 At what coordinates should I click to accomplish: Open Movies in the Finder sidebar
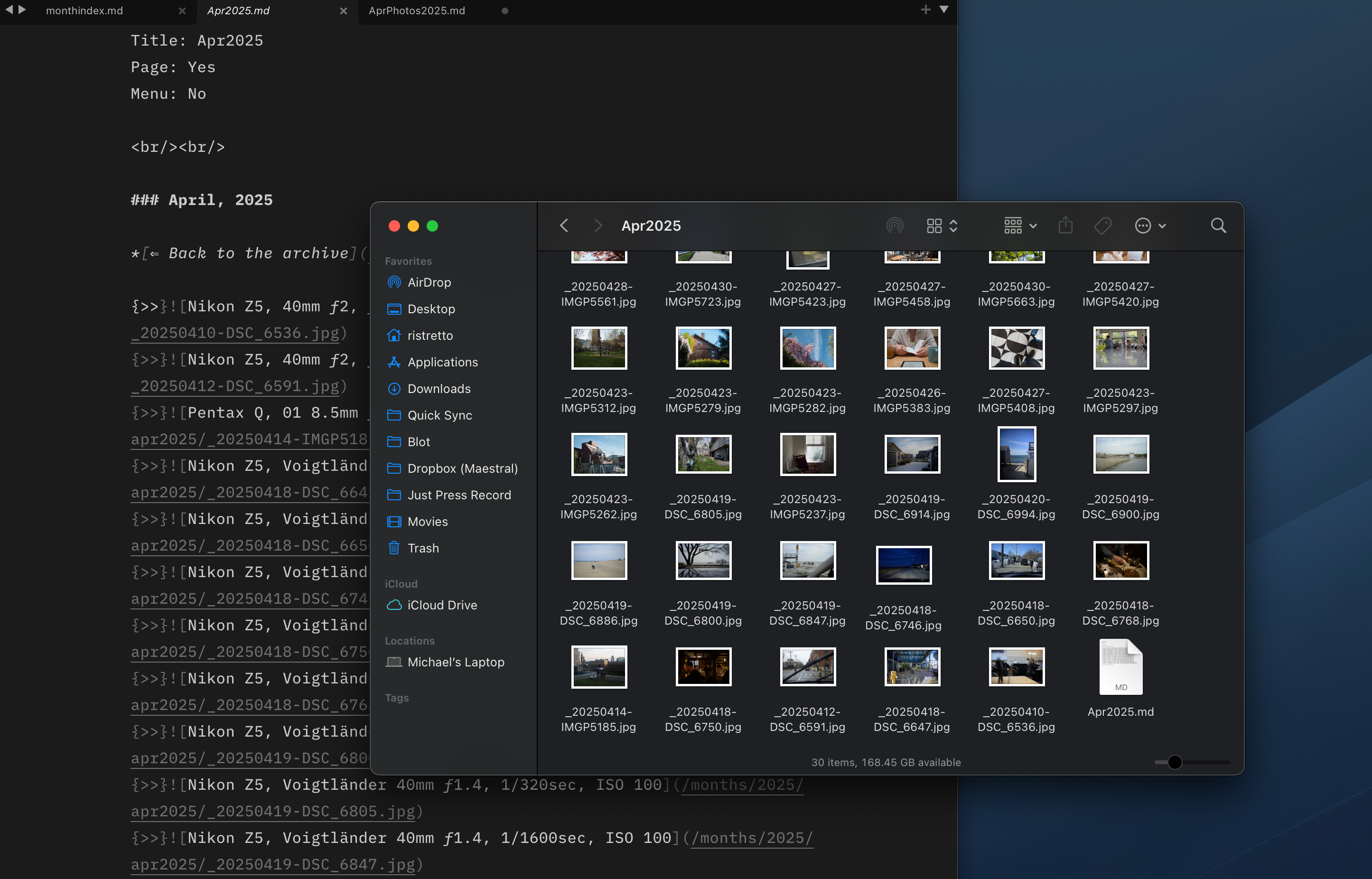click(417, 521)
